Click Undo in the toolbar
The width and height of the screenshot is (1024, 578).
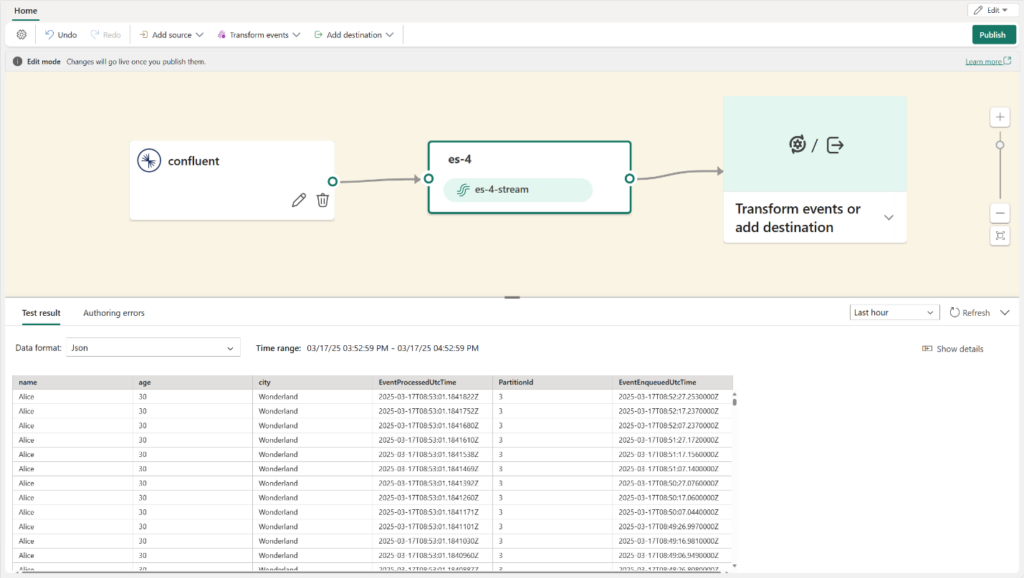[61, 35]
